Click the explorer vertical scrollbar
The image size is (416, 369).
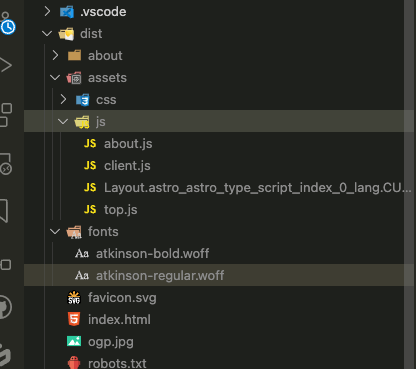click(410, 184)
